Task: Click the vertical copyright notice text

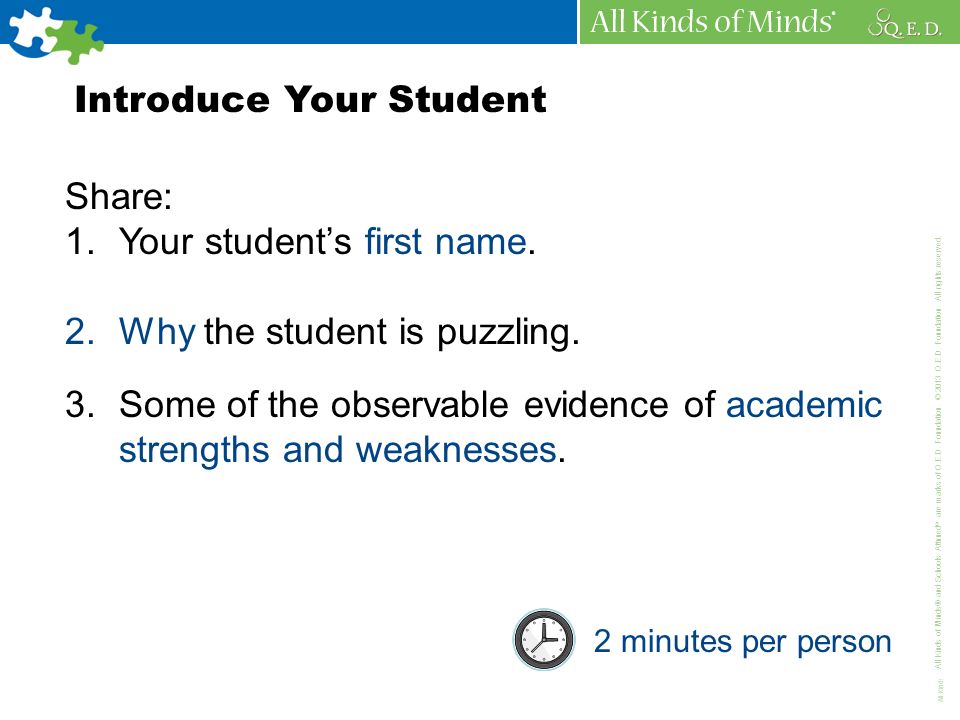Action: (939, 468)
